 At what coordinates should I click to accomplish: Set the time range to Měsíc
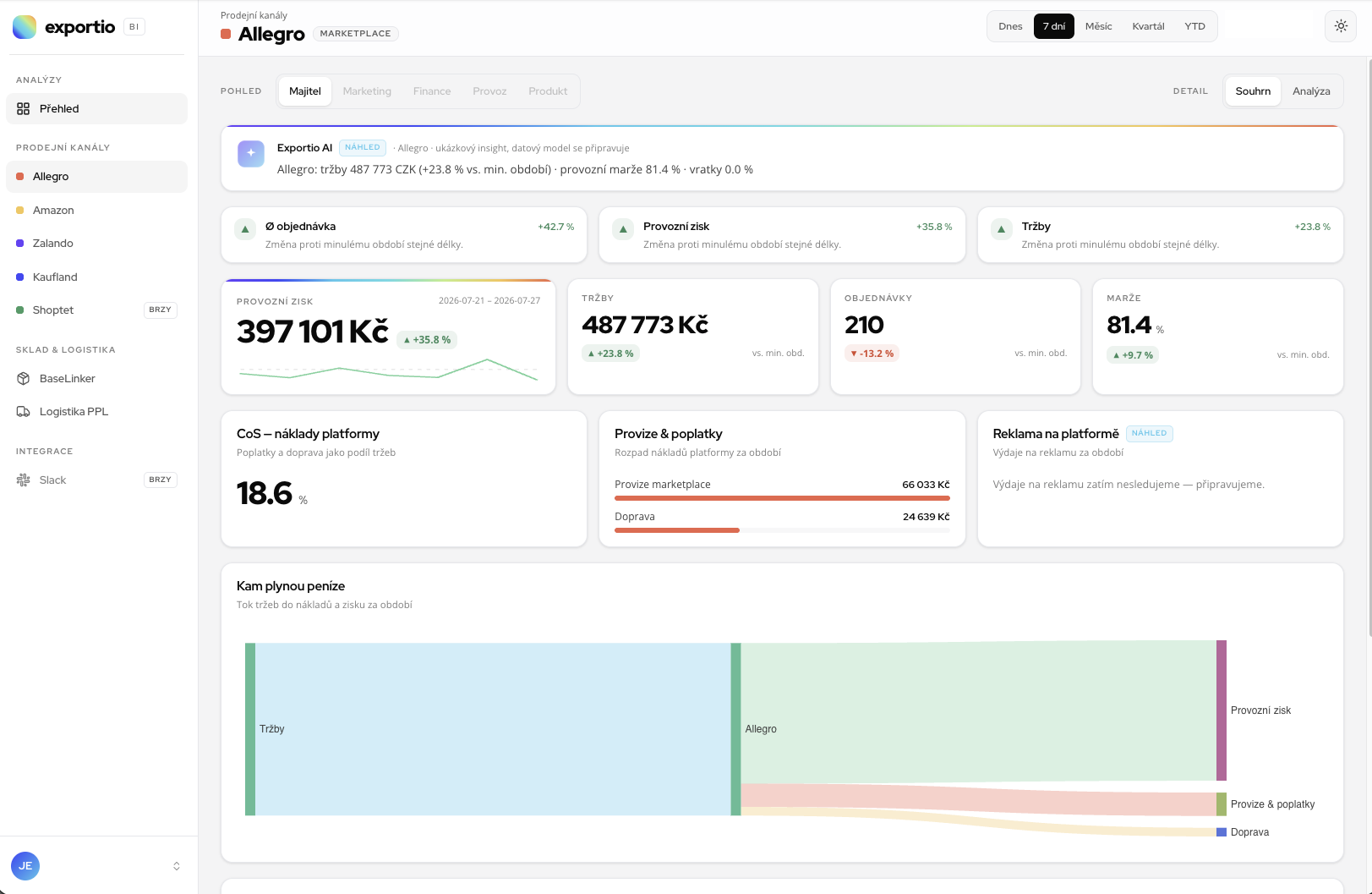click(x=1098, y=26)
